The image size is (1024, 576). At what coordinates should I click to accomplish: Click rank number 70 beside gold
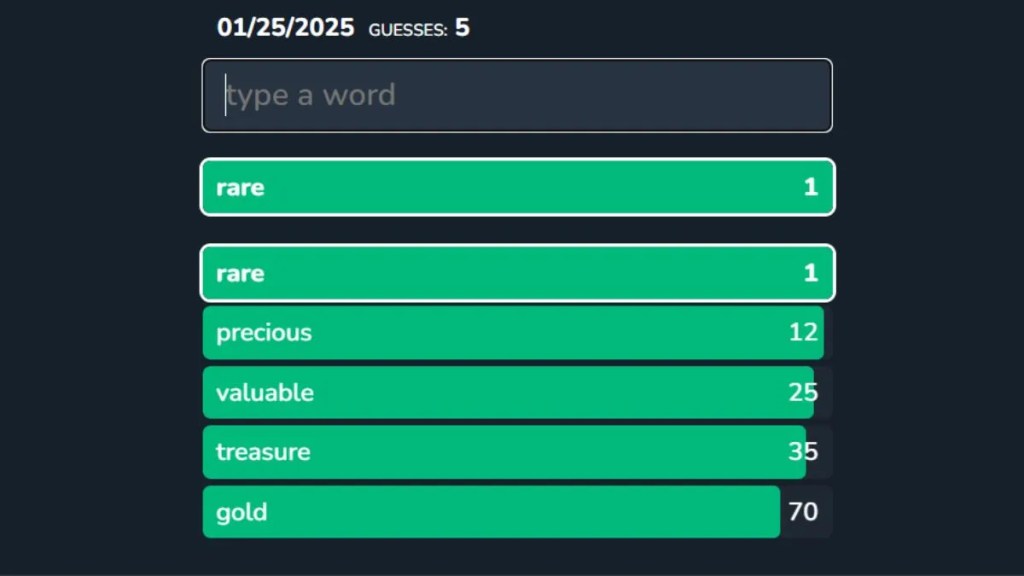(x=803, y=512)
